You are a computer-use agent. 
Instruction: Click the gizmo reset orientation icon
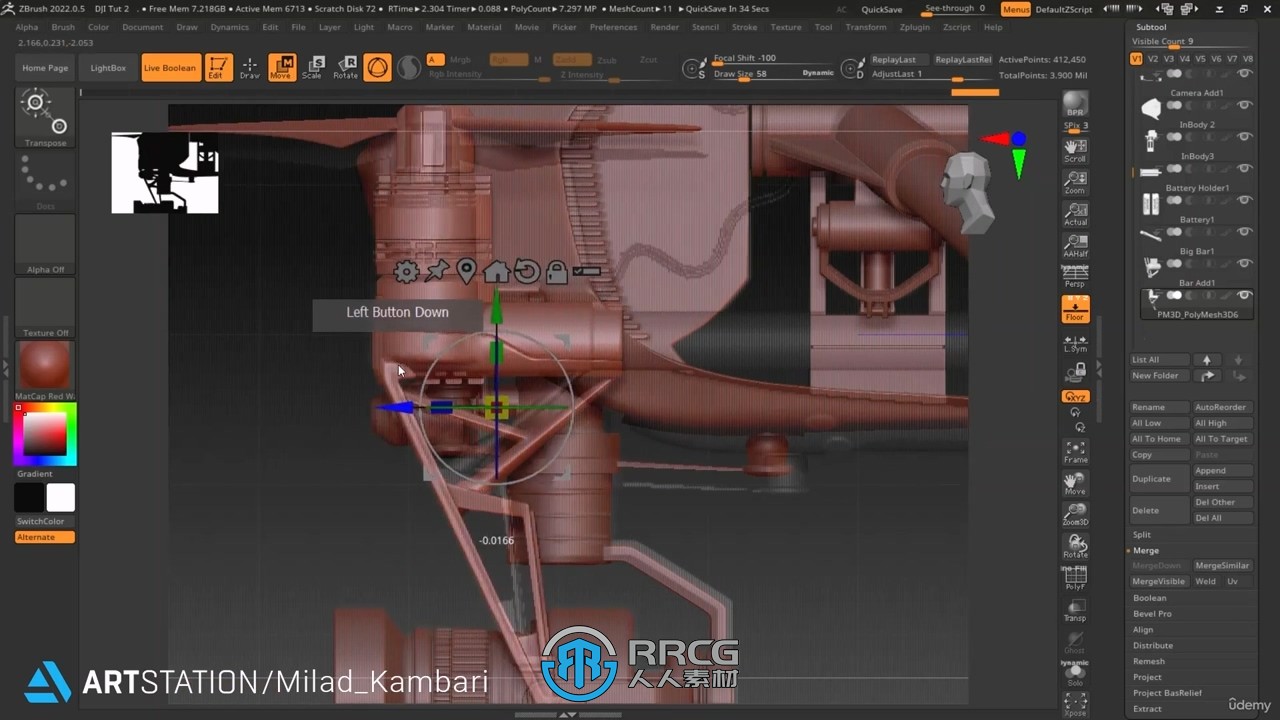pos(527,271)
